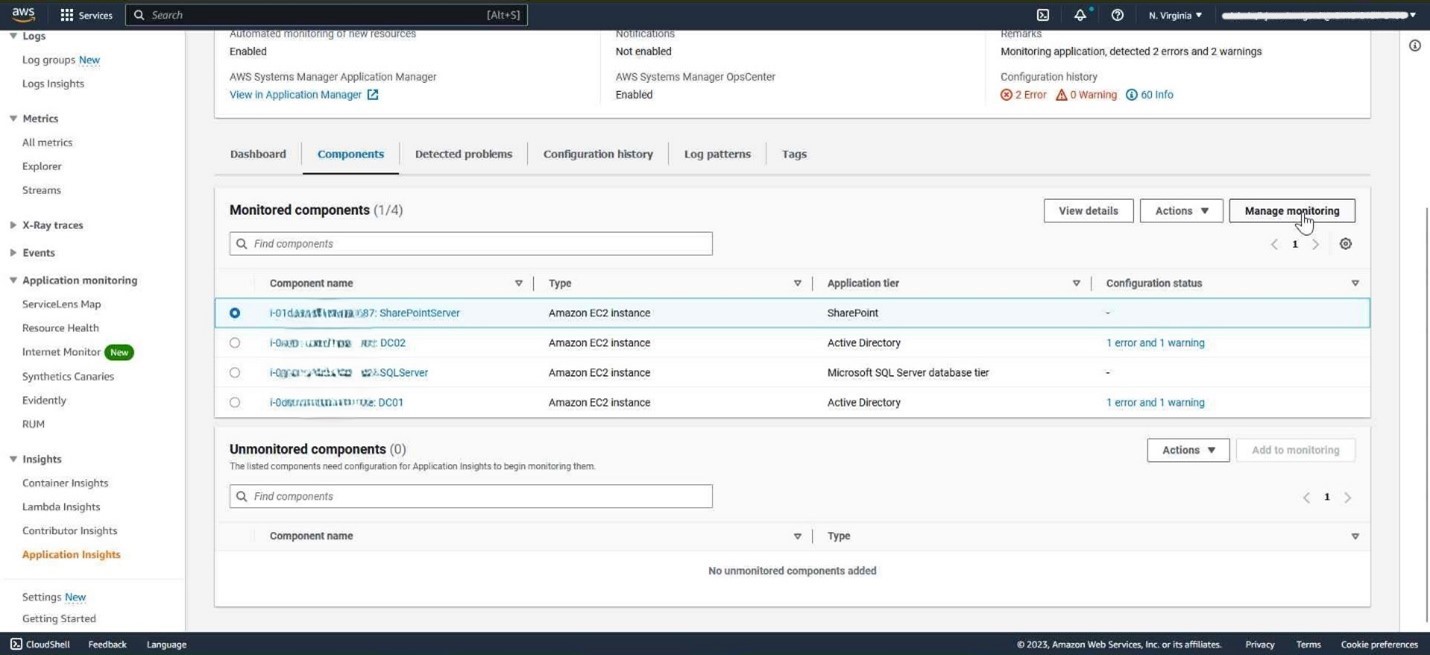Image resolution: width=1430 pixels, height=655 pixels.
Task: Select the SQLServer component radio button
Action: [x=235, y=373]
